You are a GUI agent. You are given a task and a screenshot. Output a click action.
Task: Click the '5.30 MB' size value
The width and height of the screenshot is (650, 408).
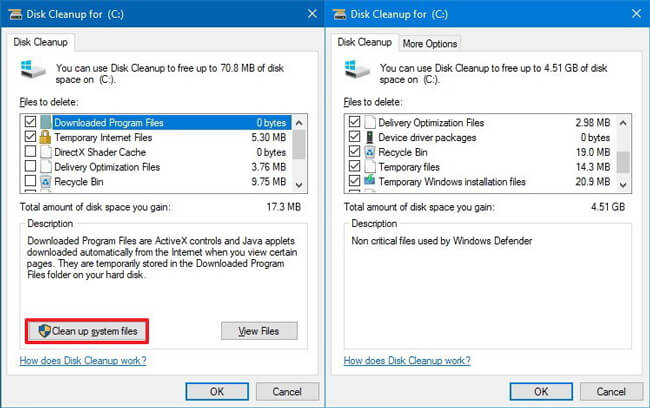269,137
